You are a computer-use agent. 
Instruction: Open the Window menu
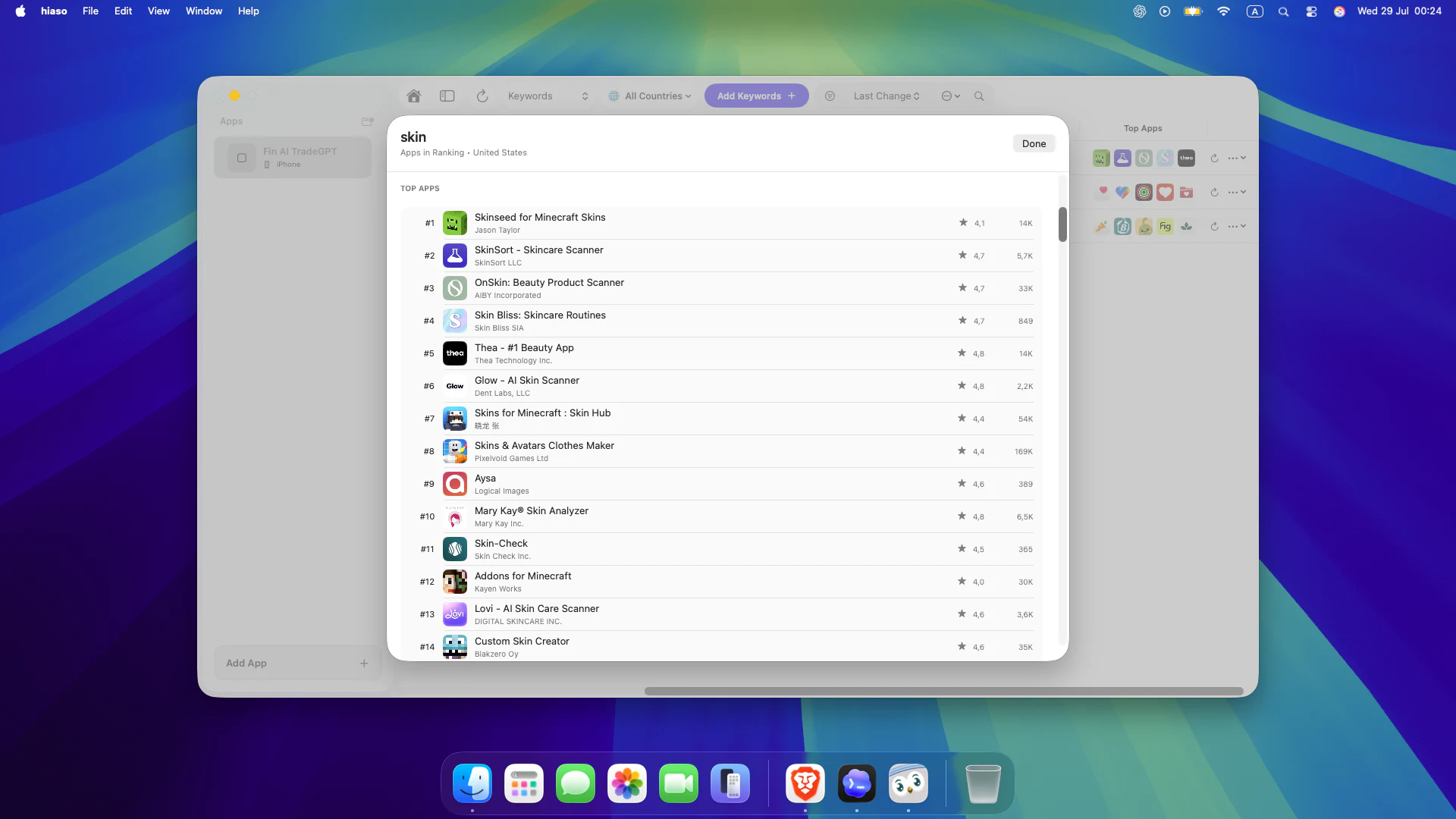coord(204,11)
